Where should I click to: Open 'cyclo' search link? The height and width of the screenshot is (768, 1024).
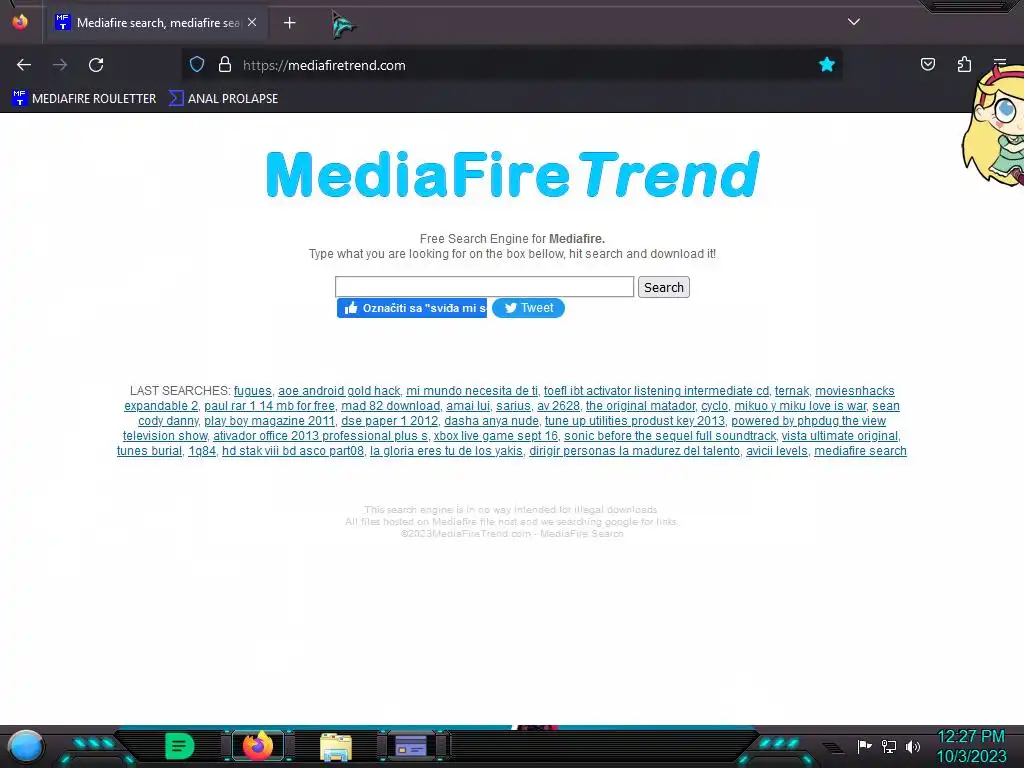click(714, 406)
